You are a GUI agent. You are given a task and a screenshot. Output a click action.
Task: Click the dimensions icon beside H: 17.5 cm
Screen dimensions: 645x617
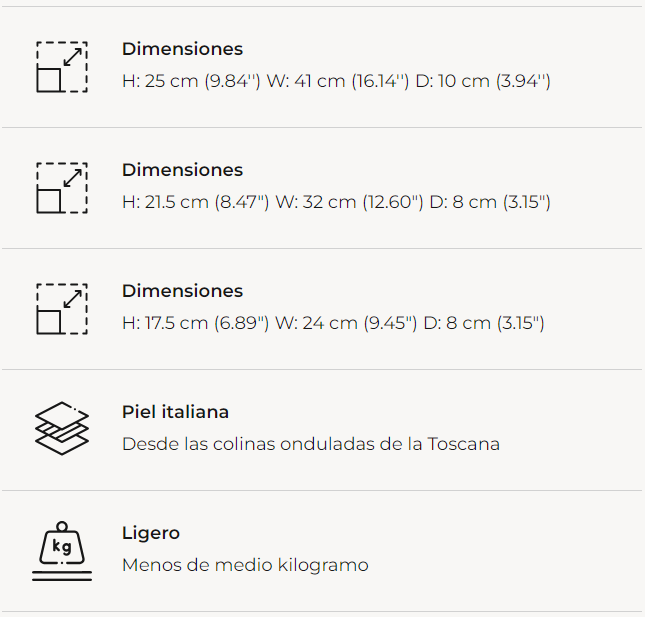(62, 309)
